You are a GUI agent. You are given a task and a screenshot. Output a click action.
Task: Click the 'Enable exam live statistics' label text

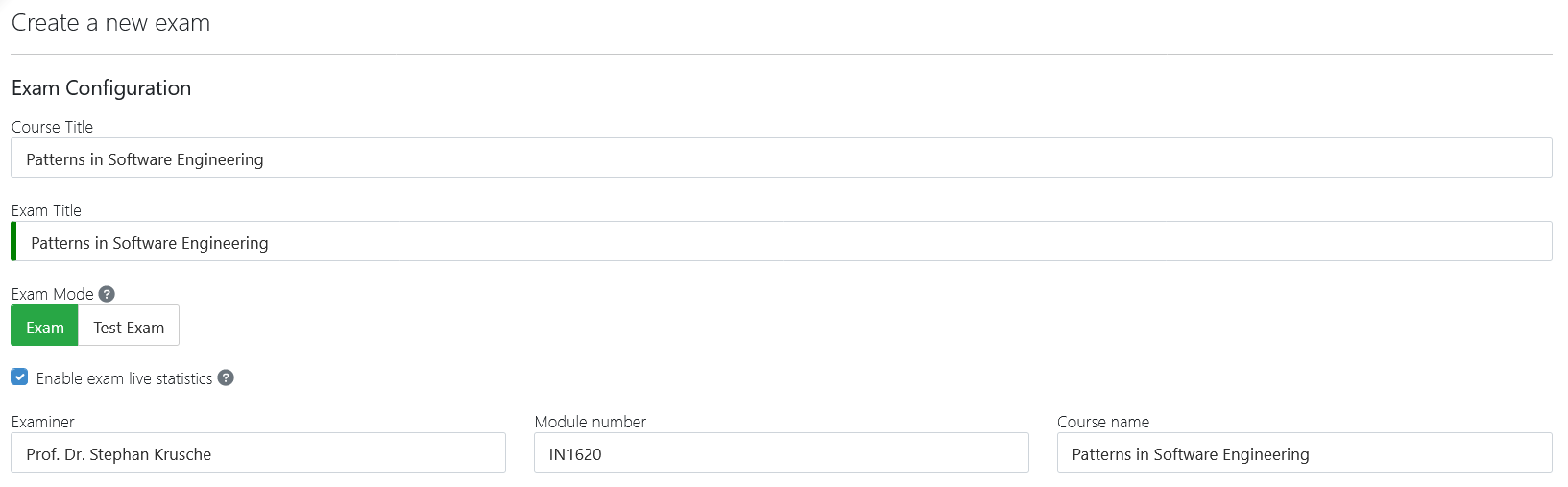(x=124, y=378)
